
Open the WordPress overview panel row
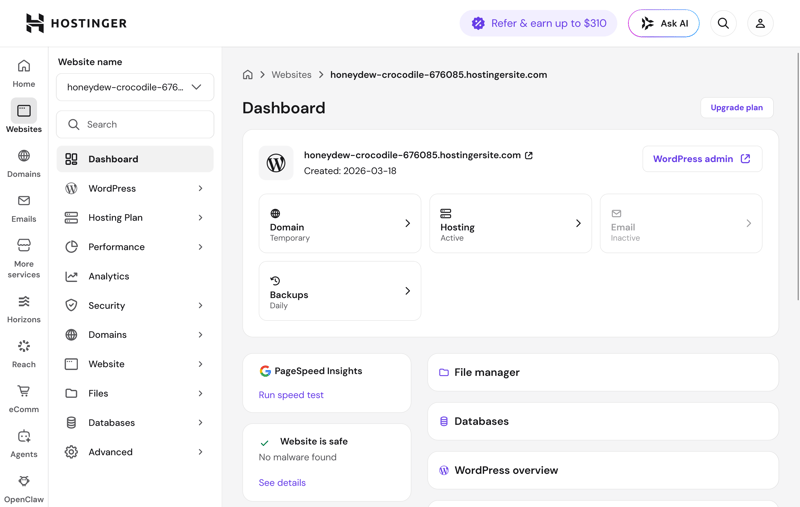point(603,470)
